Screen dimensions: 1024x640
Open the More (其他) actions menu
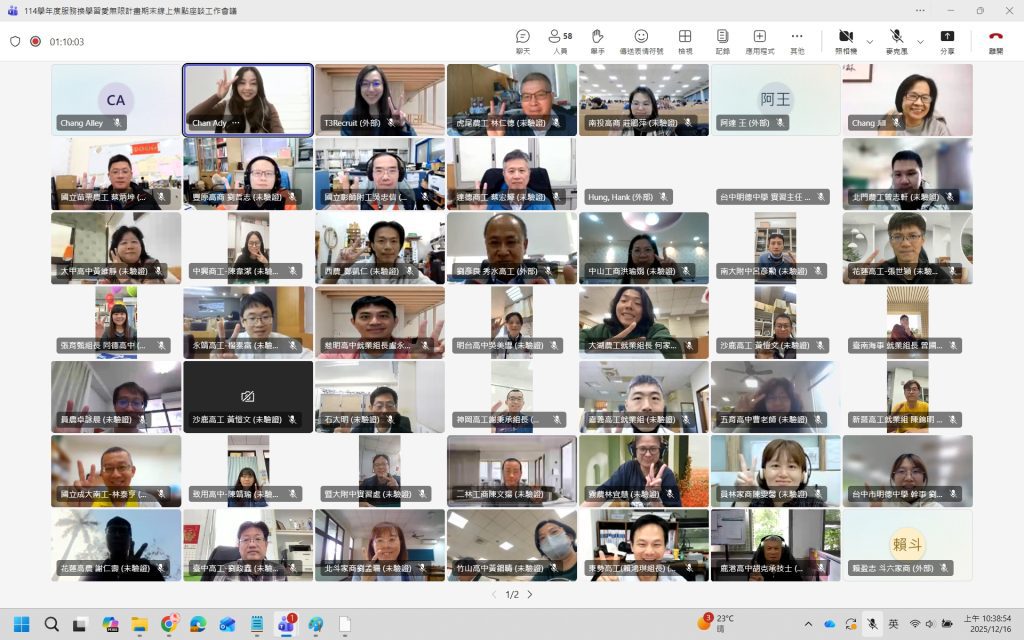tap(797, 41)
